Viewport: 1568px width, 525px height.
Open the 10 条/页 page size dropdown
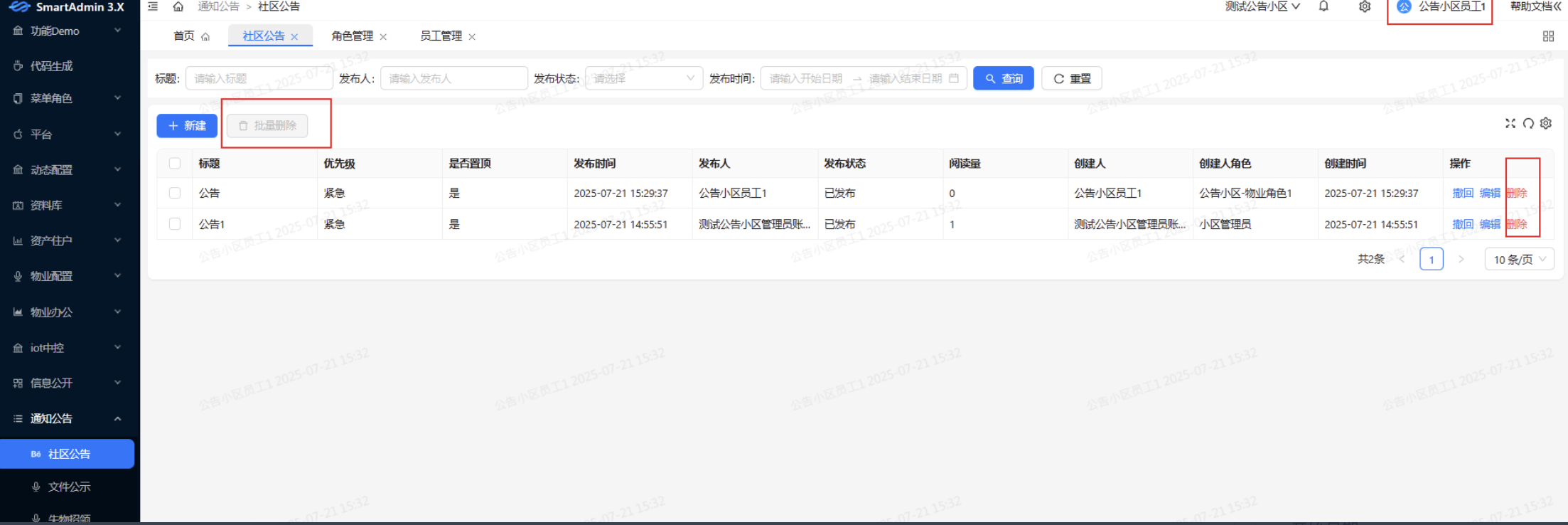1520,259
